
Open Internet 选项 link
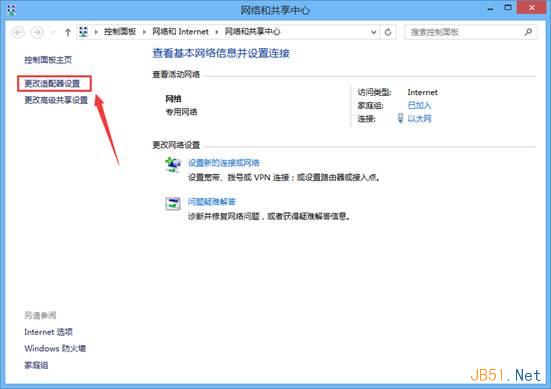(48, 332)
